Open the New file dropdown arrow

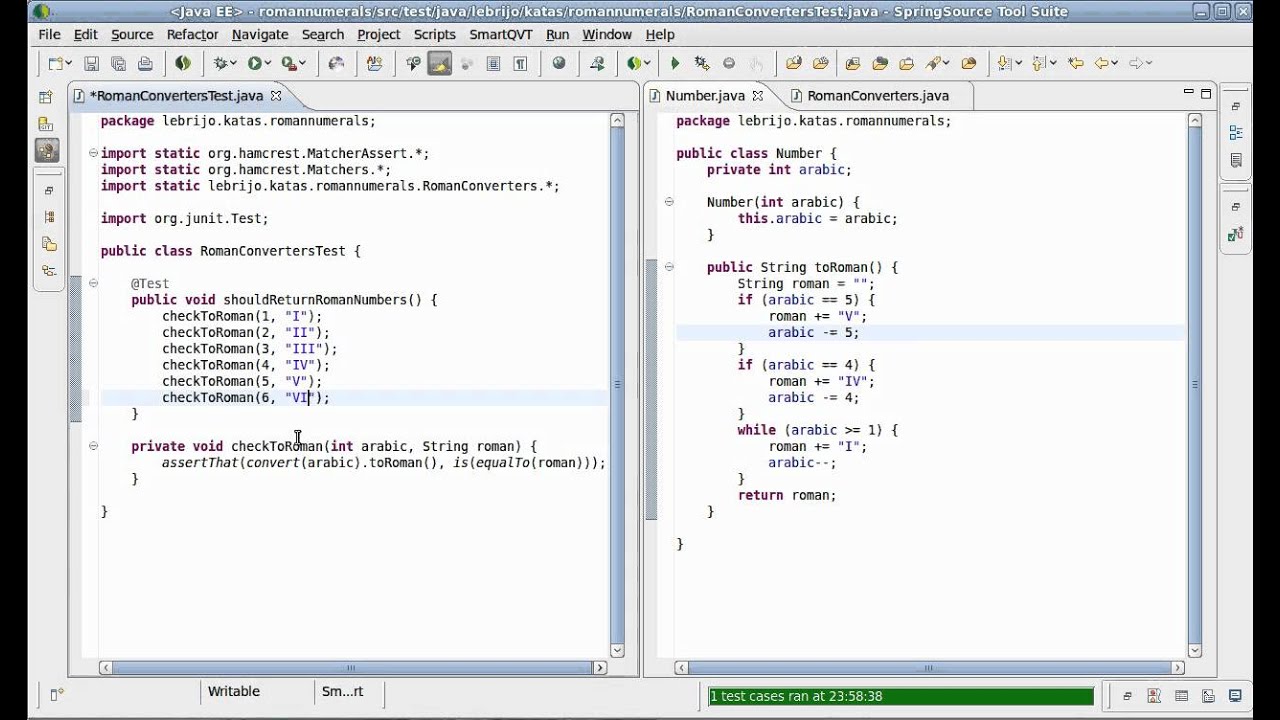[x=67, y=63]
